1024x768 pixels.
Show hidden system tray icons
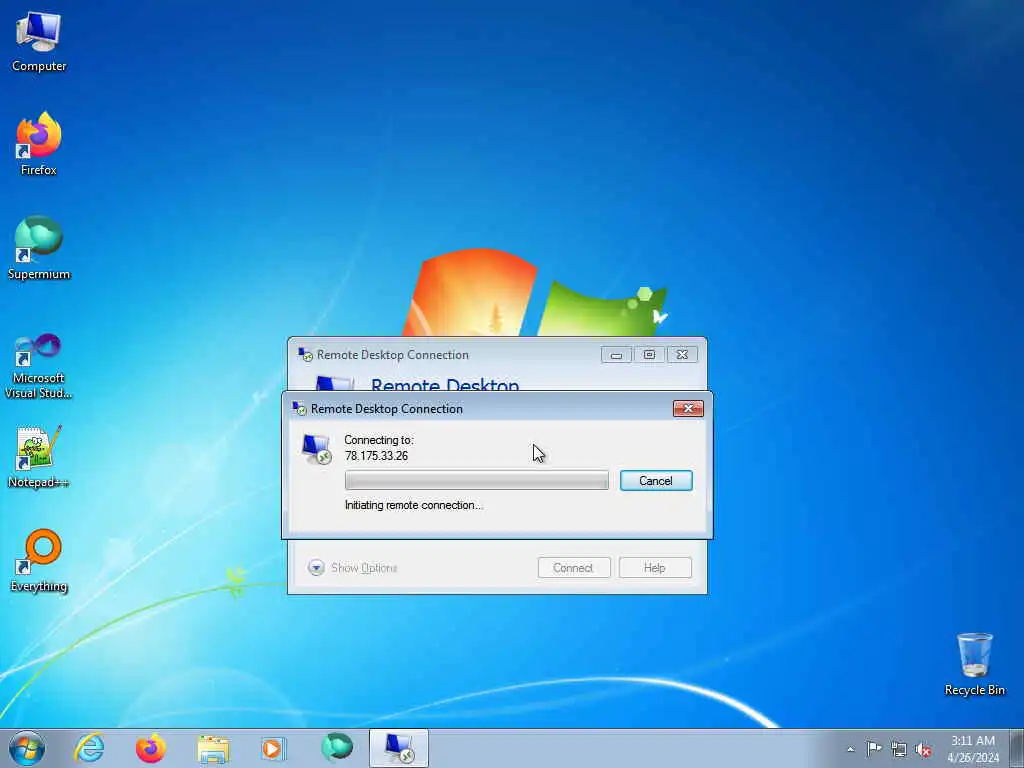click(x=850, y=749)
